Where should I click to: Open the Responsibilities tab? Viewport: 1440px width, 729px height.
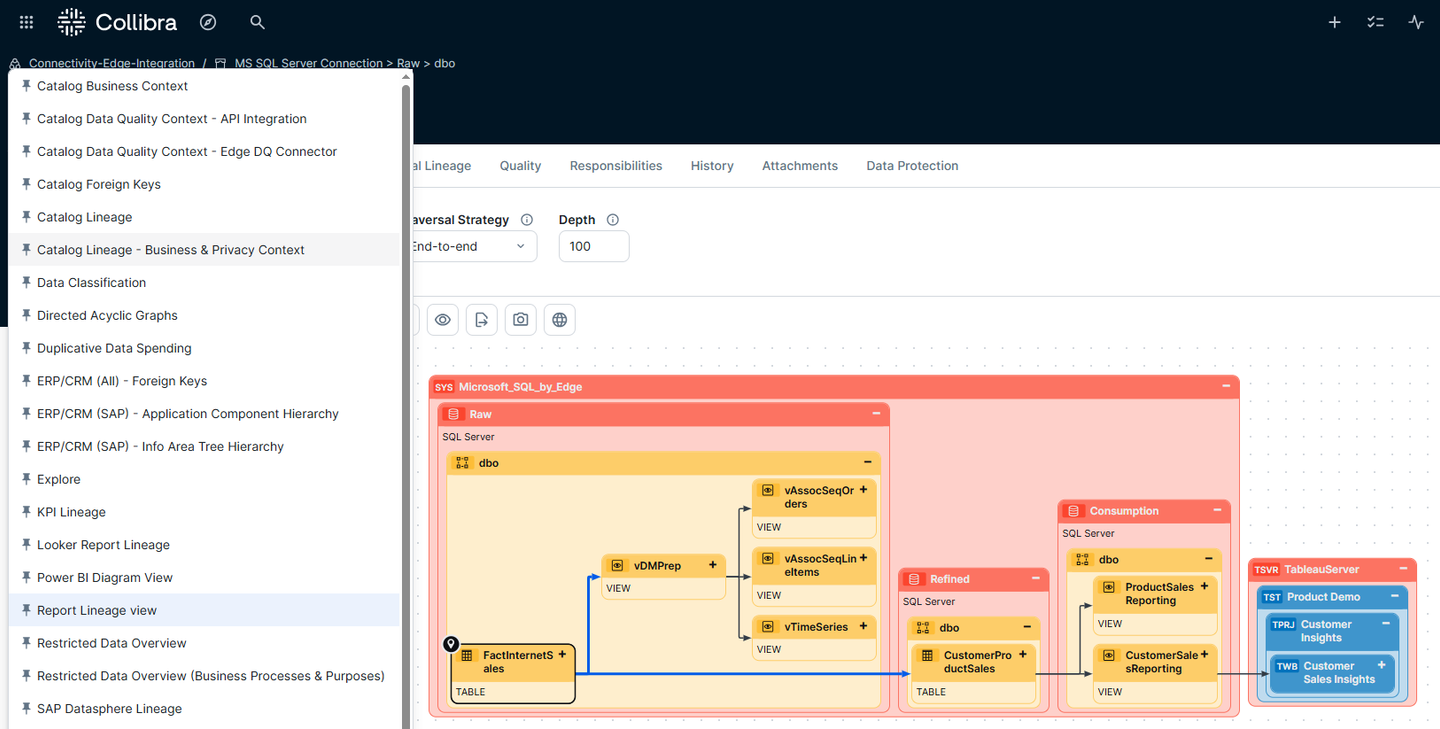pyautogui.click(x=616, y=165)
